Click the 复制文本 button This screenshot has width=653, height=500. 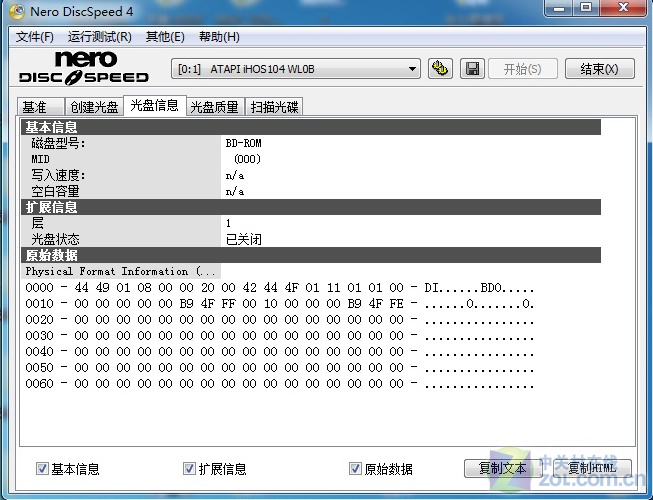502,468
